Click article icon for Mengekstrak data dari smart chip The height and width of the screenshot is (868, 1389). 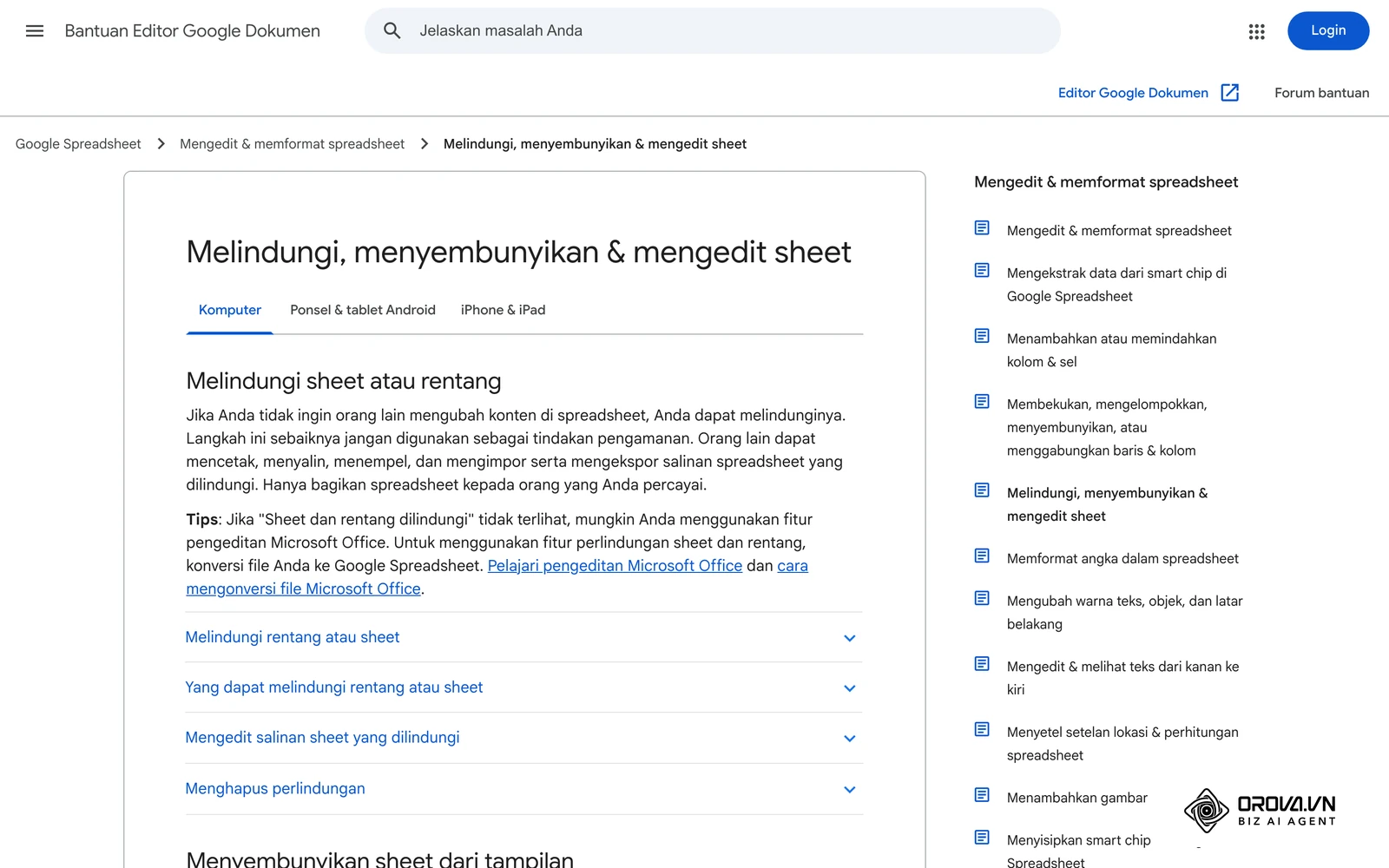(x=982, y=271)
